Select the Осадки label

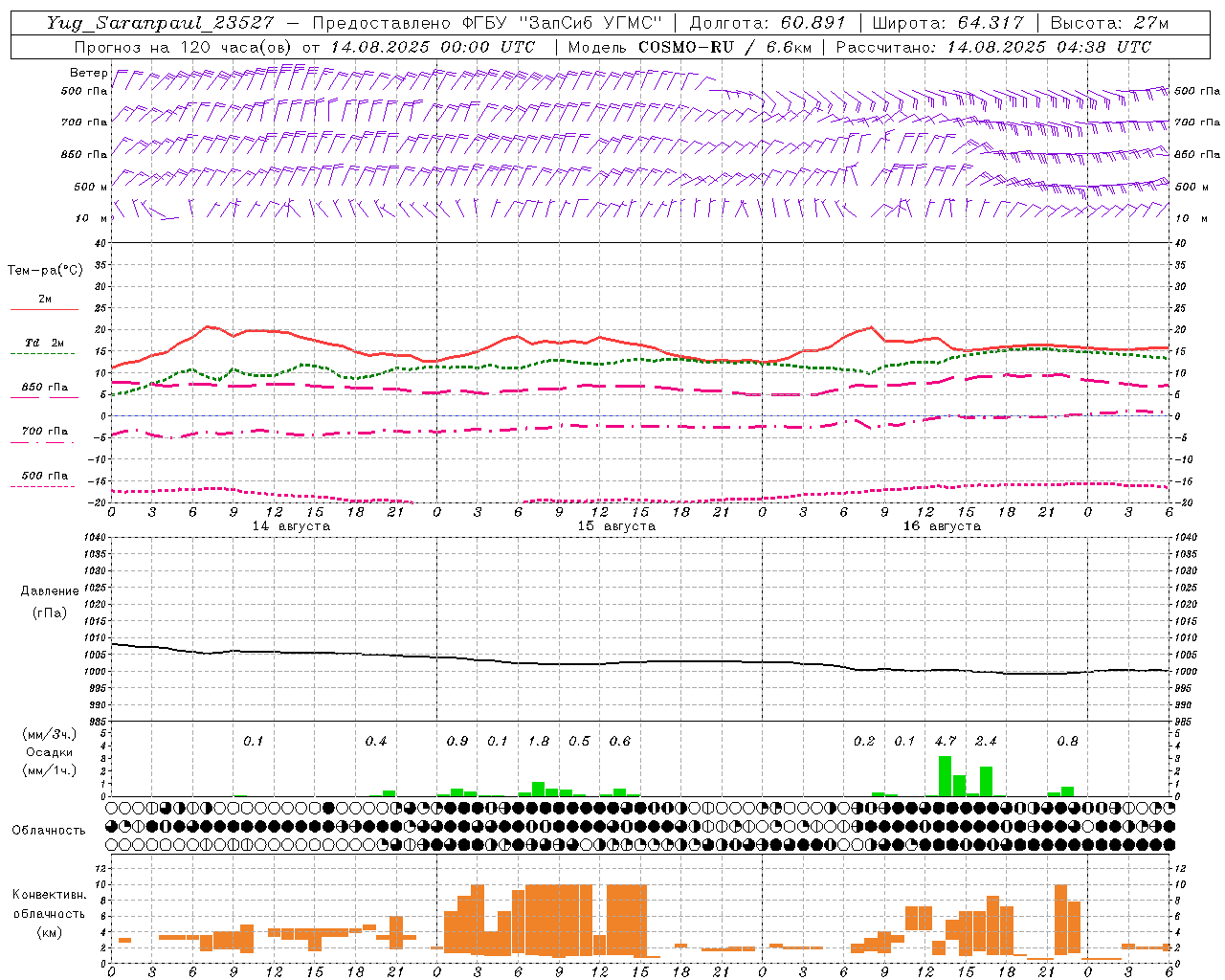[49, 752]
